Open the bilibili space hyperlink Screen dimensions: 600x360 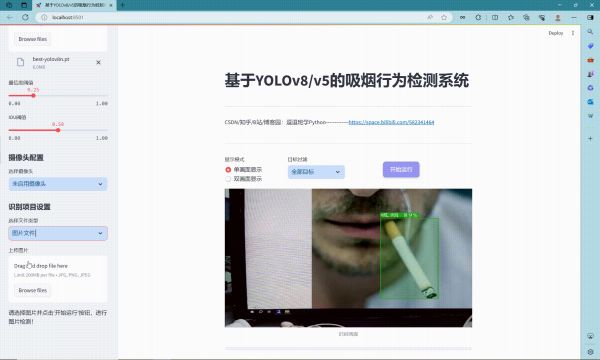click(x=391, y=122)
